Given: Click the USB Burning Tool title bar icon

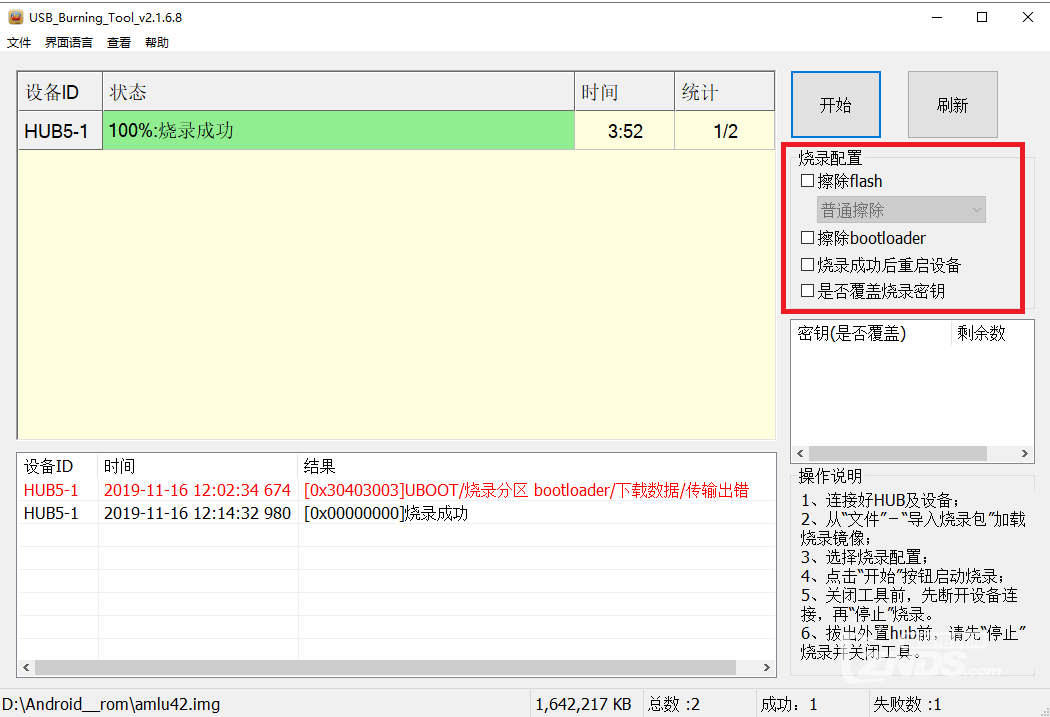Looking at the screenshot, I should (15, 17).
